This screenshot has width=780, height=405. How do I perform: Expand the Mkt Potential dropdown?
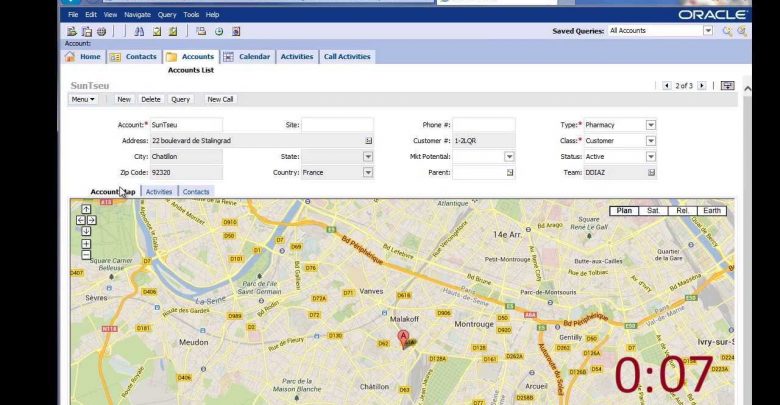[x=509, y=157]
